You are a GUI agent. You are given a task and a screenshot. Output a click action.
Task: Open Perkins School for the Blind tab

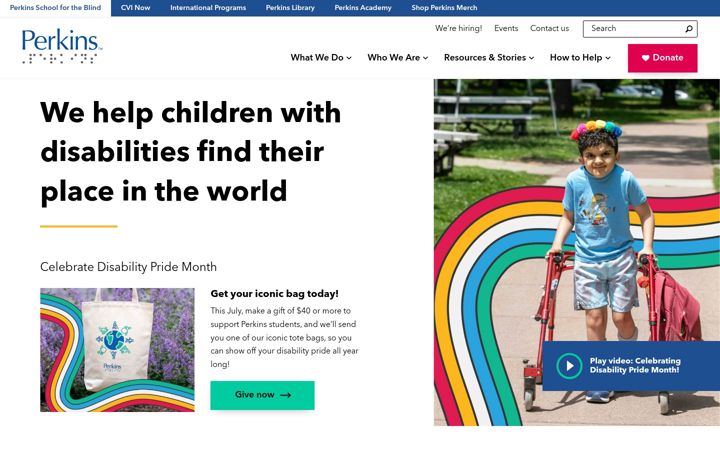(x=55, y=8)
